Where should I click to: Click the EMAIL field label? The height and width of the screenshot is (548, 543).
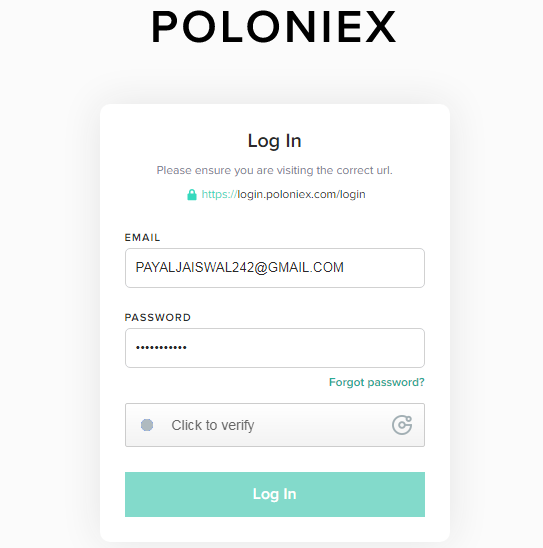point(142,238)
